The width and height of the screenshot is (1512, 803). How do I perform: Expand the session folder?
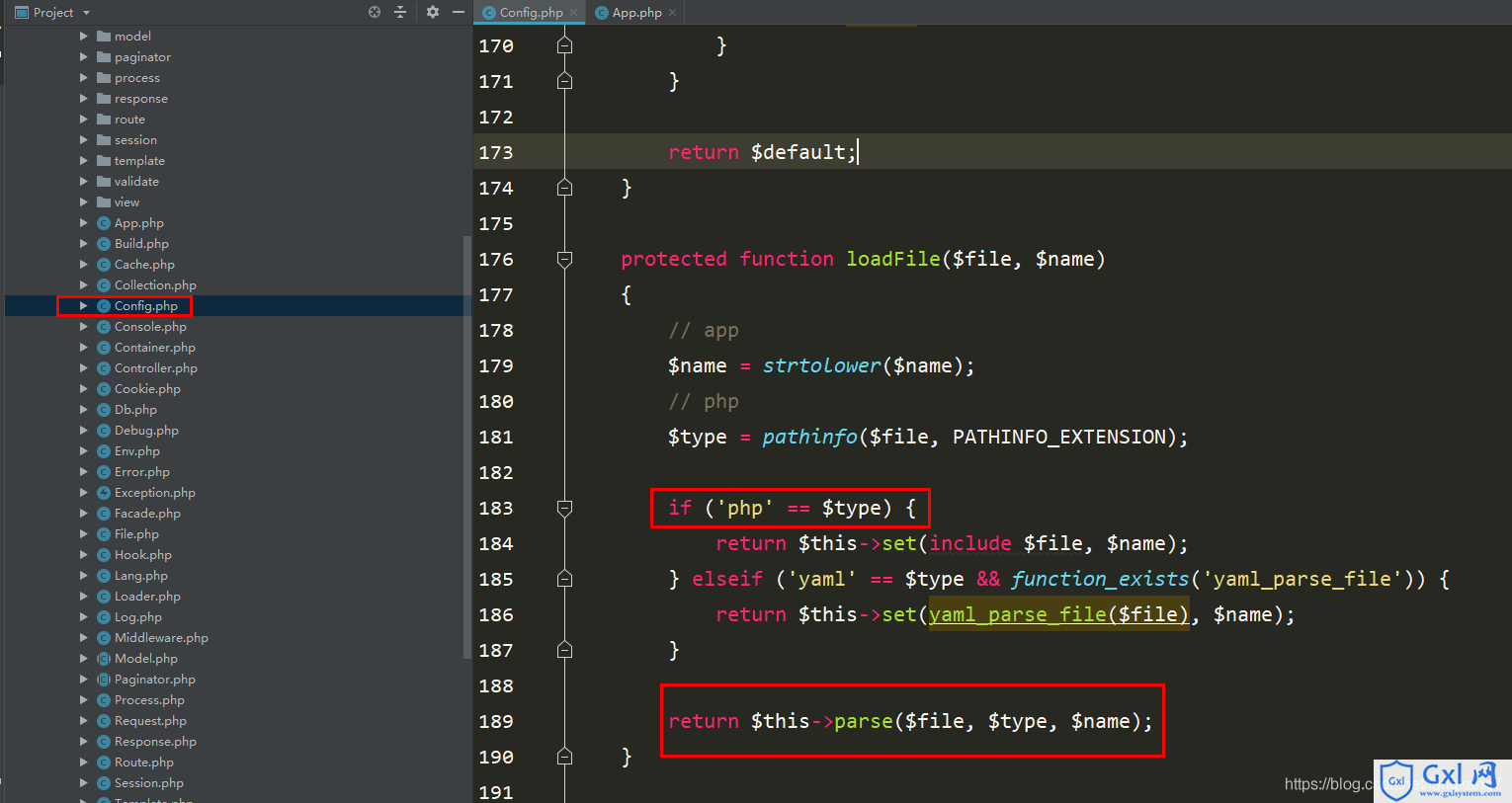(84, 140)
